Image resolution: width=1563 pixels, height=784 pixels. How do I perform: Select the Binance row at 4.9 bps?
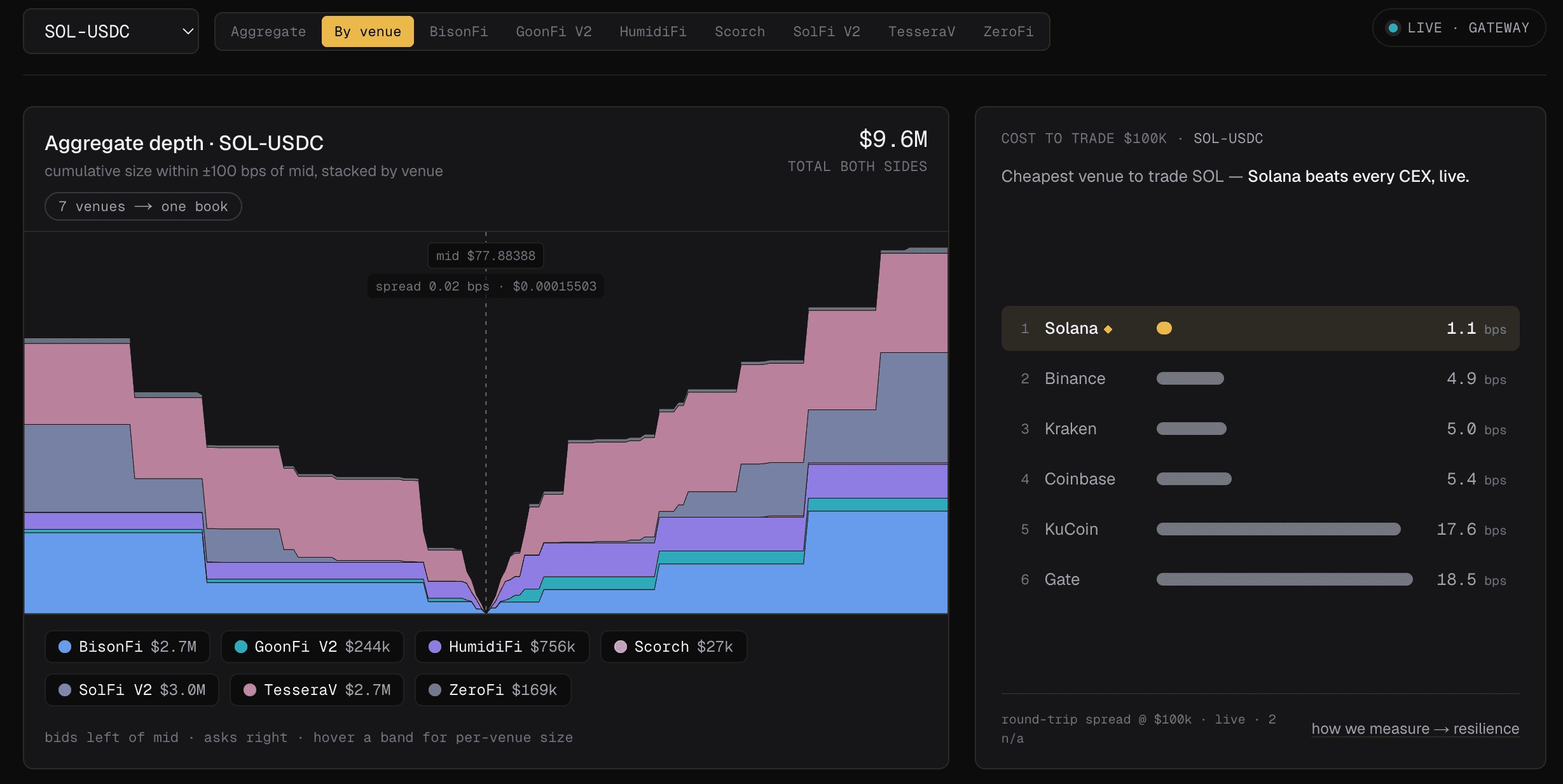1260,379
